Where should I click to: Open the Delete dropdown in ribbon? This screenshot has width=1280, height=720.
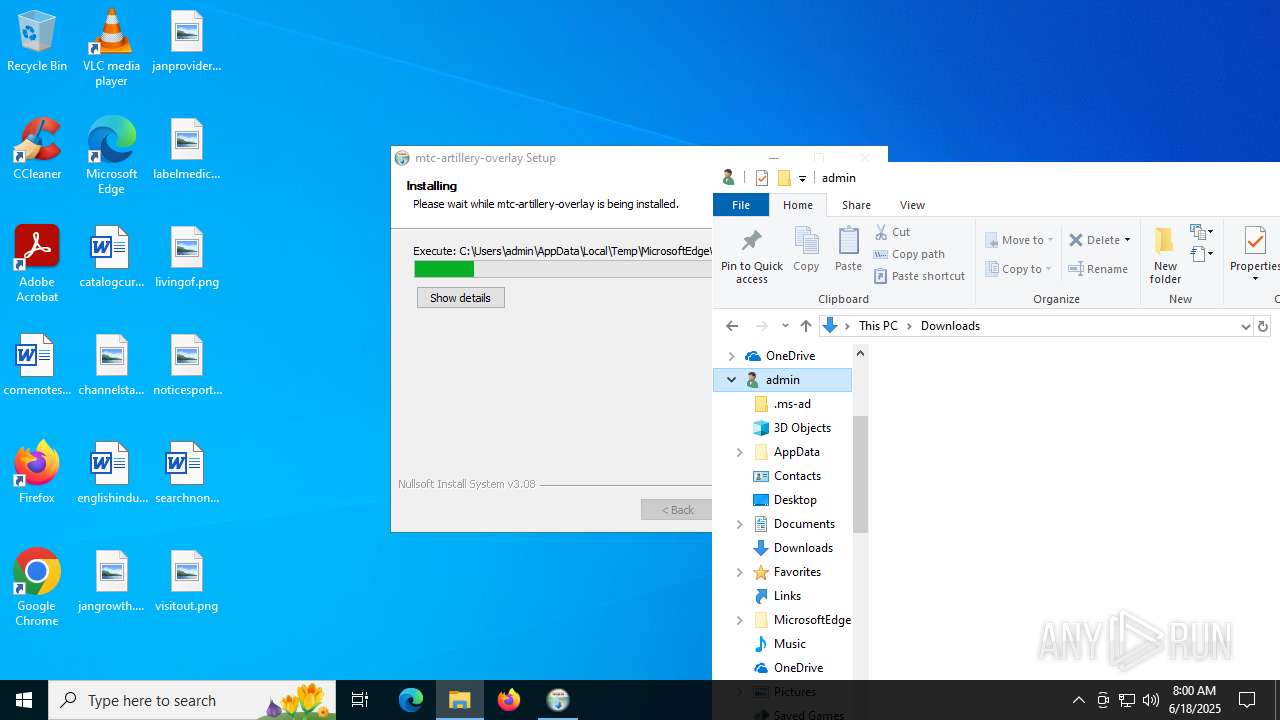click(x=1127, y=240)
